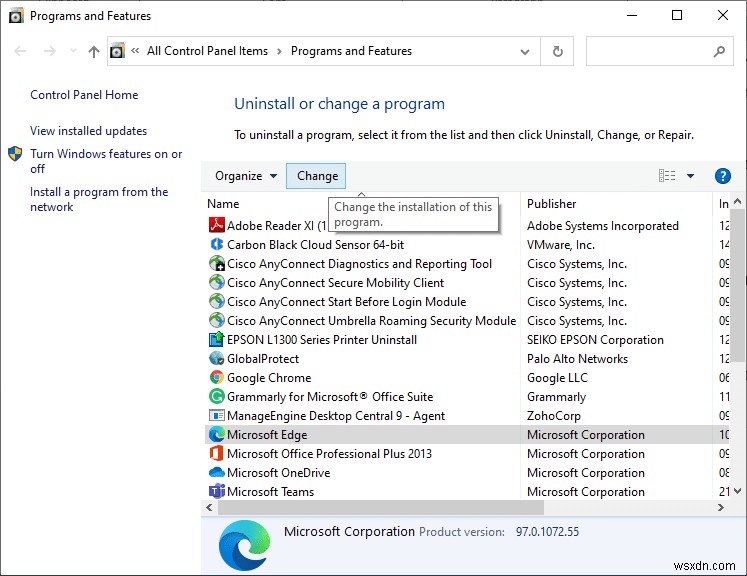Click Programs and Features breadcrumb
This screenshot has width=747, height=576.
point(351,51)
